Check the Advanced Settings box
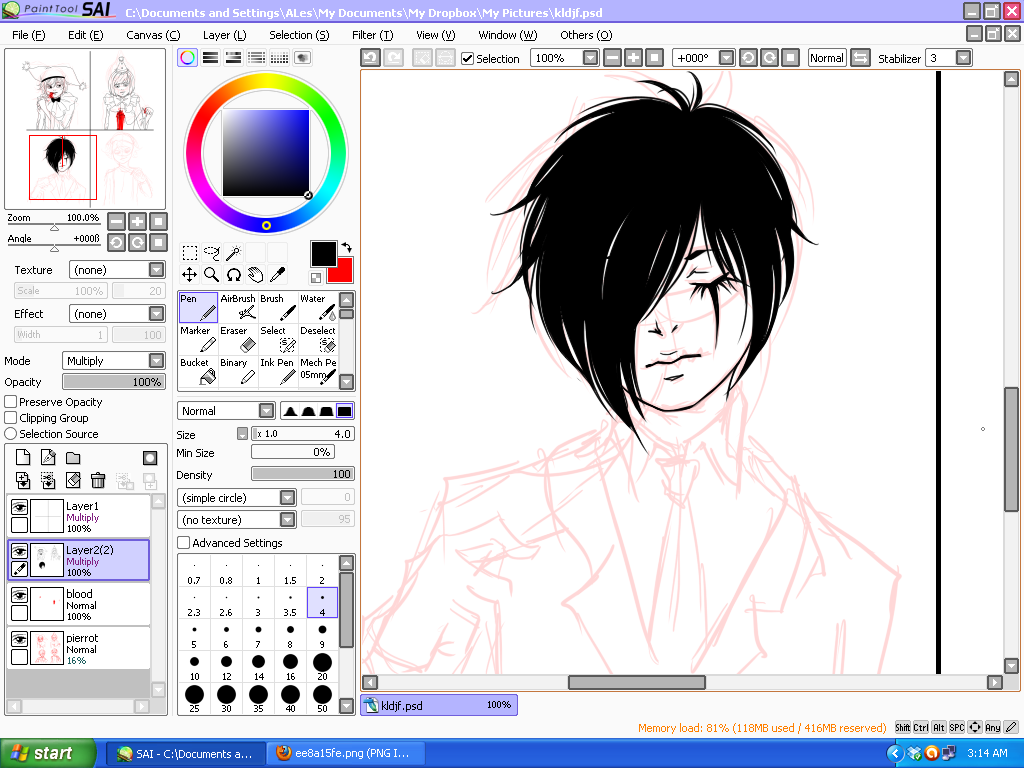 (184, 543)
